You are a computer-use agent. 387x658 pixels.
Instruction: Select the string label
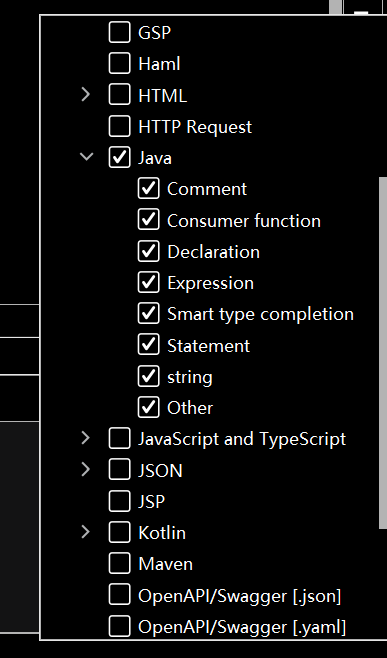[190, 377]
